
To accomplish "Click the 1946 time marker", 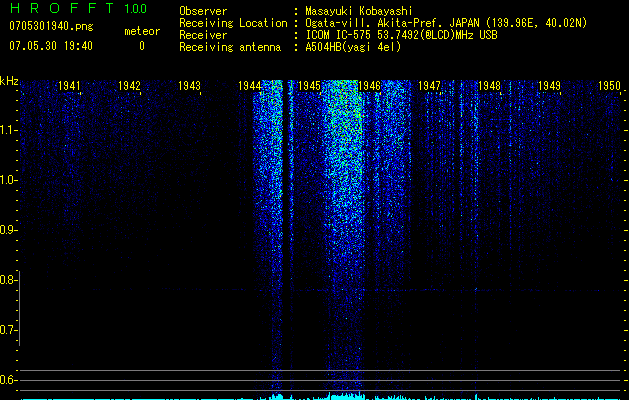I will 369,86.
